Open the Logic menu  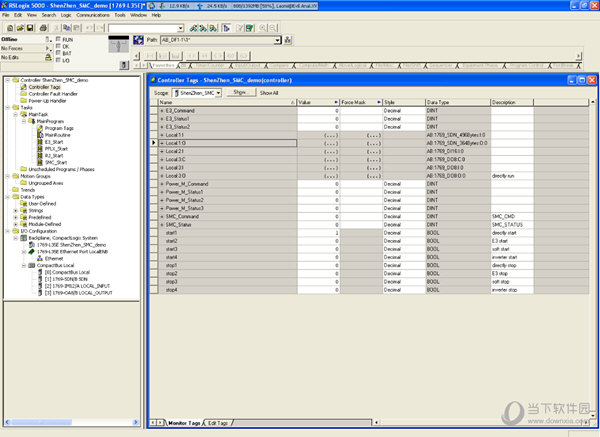click(66, 15)
